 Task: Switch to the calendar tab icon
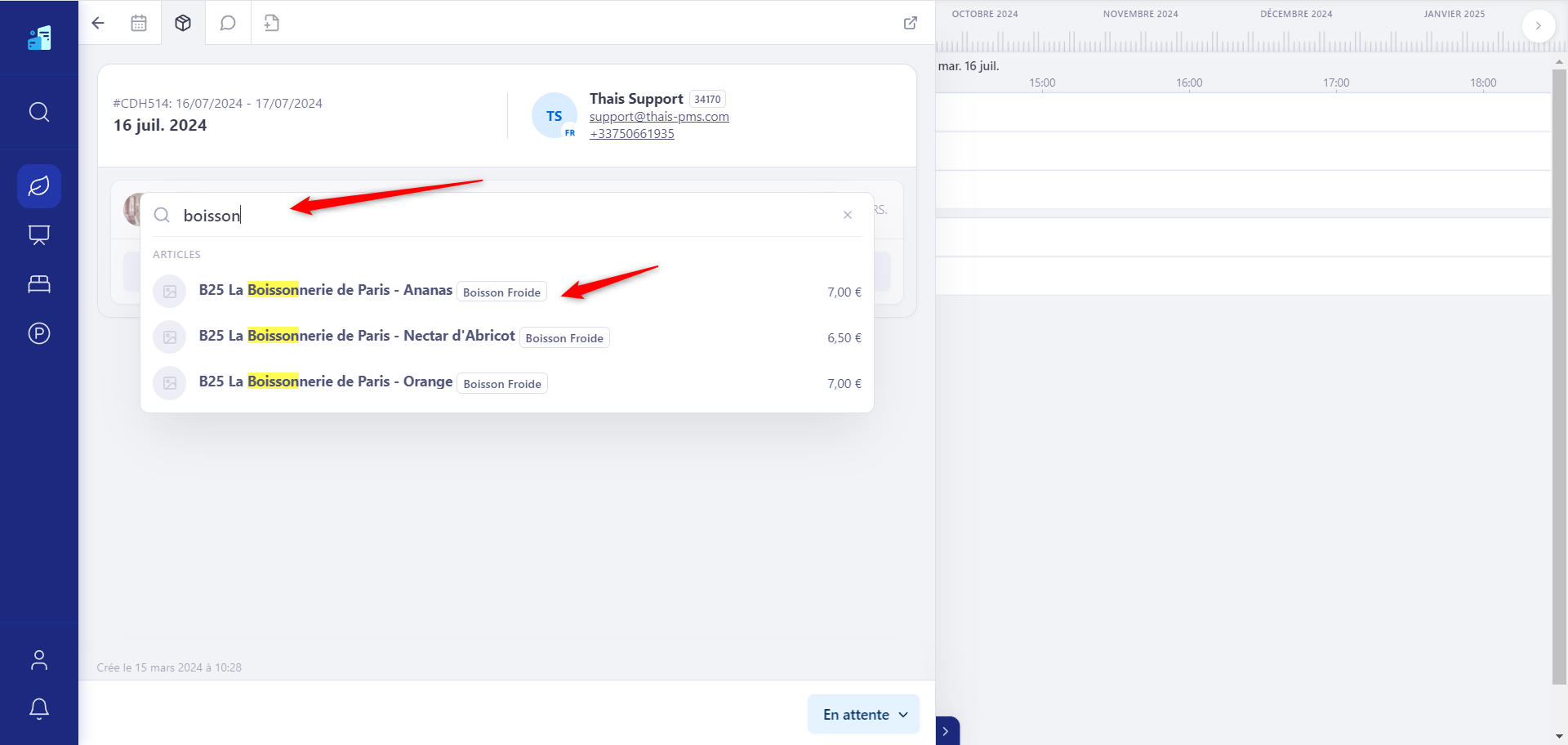pyautogui.click(x=139, y=23)
